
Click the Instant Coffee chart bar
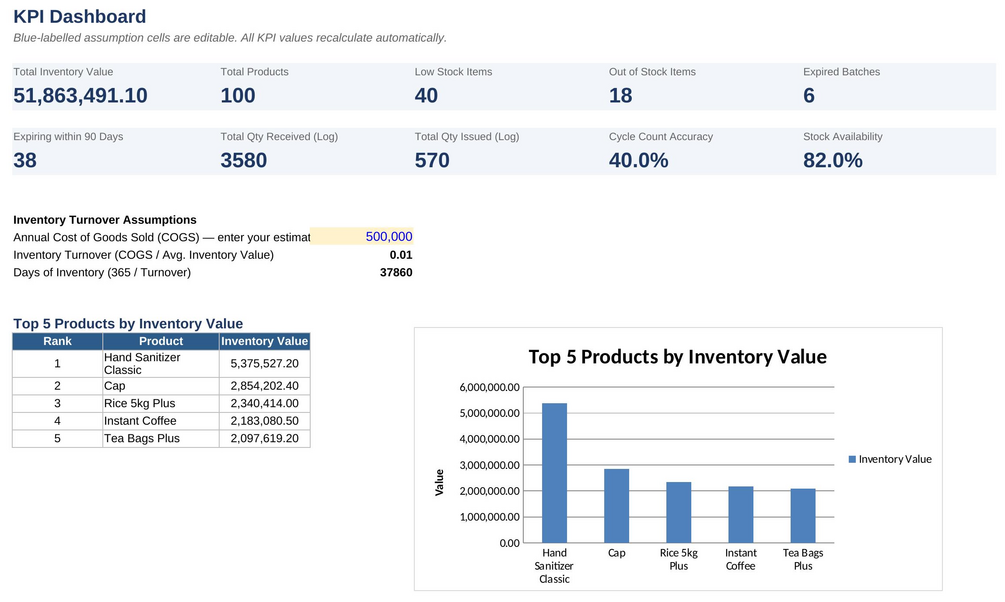pyautogui.click(x=741, y=515)
